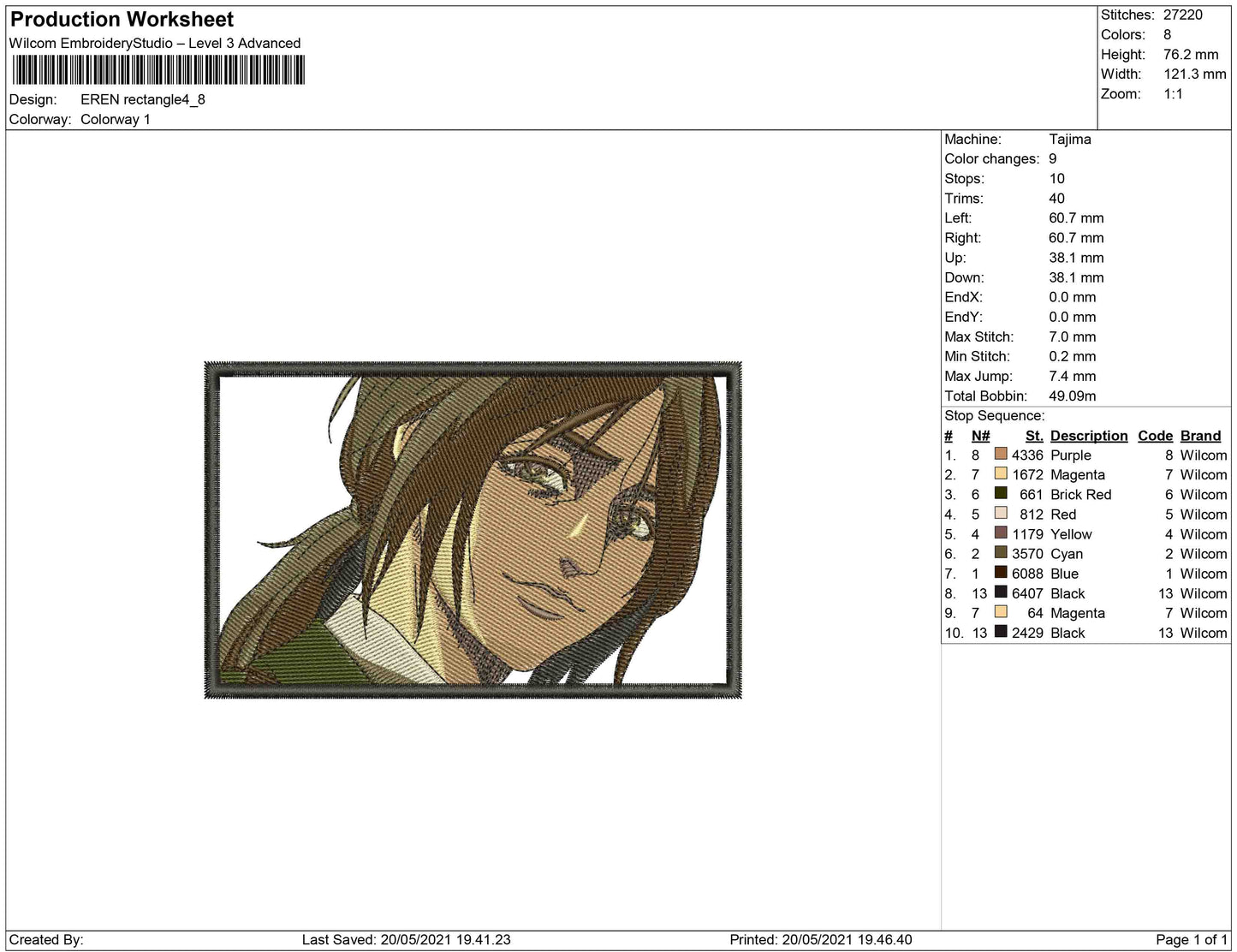Pick the Black swatch beside 2429 stitches

pyautogui.click(x=1000, y=631)
